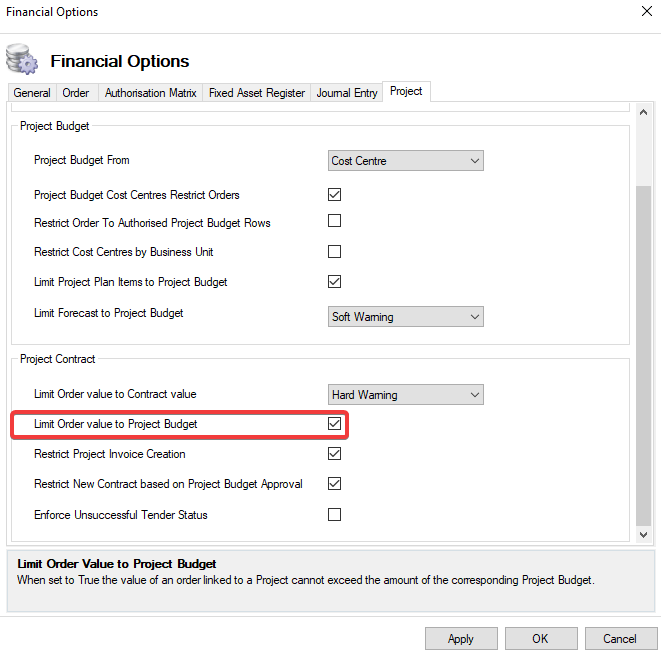The width and height of the screenshot is (661, 657).
Task: Expand the Limit Forecast to Project Budget dropdown
Action: (x=406, y=317)
